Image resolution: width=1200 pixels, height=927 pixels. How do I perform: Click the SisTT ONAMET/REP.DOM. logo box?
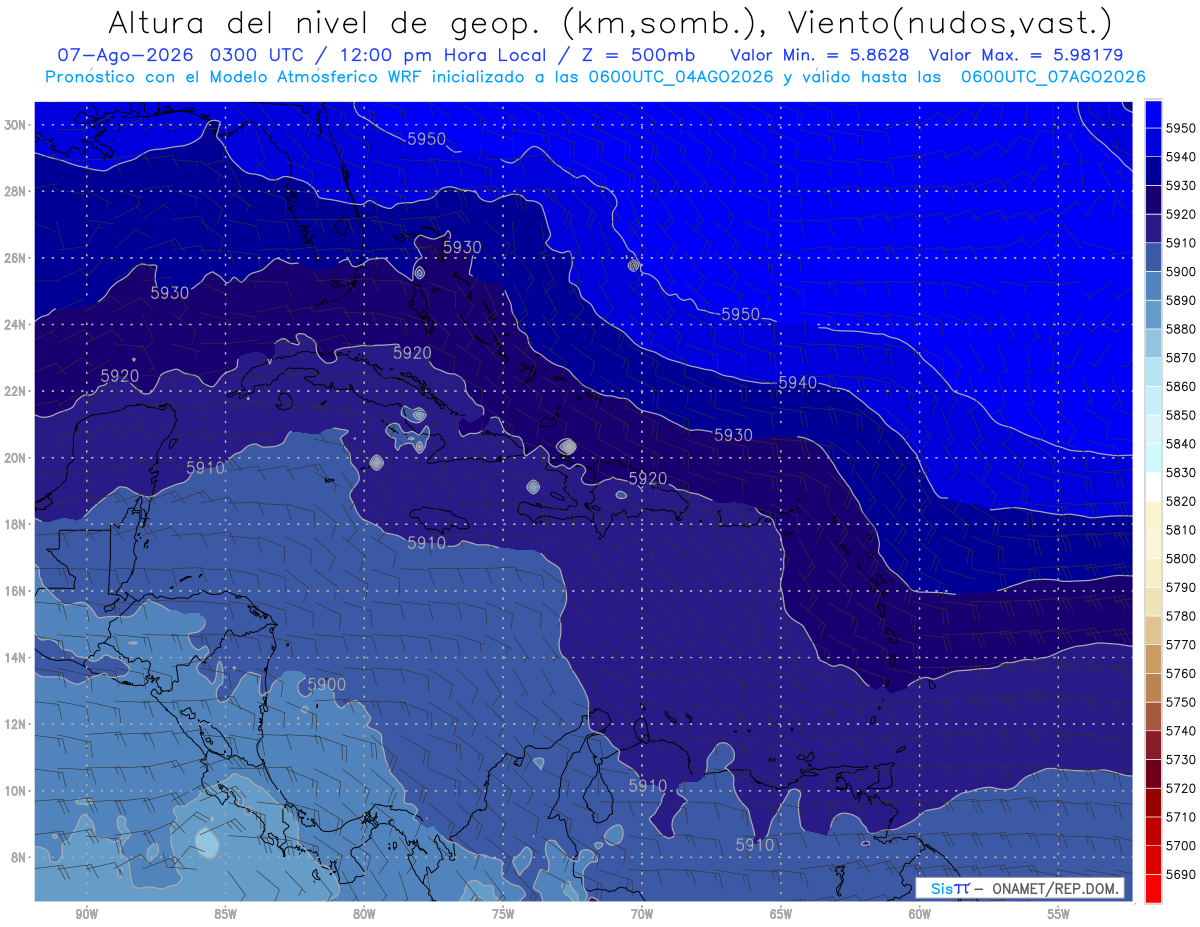(x=1019, y=889)
